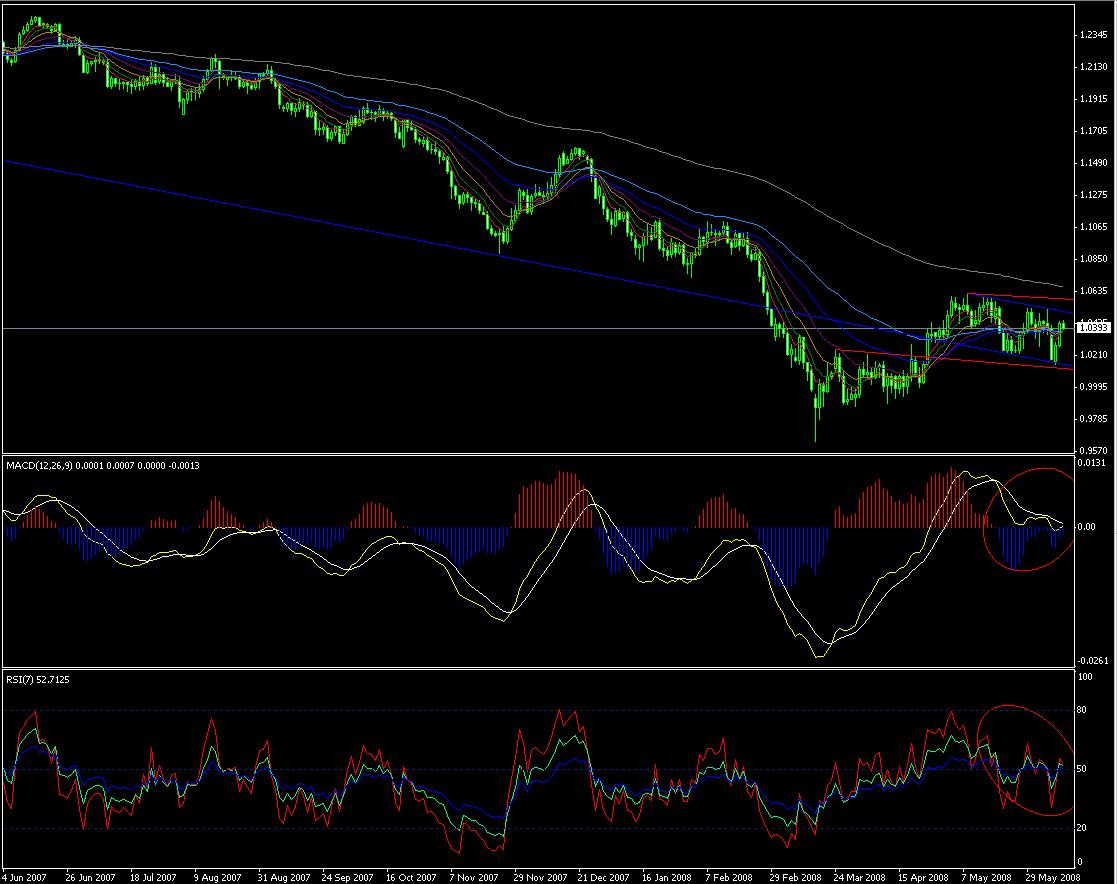Click the MACD 0.0131 scale label

1092,462
